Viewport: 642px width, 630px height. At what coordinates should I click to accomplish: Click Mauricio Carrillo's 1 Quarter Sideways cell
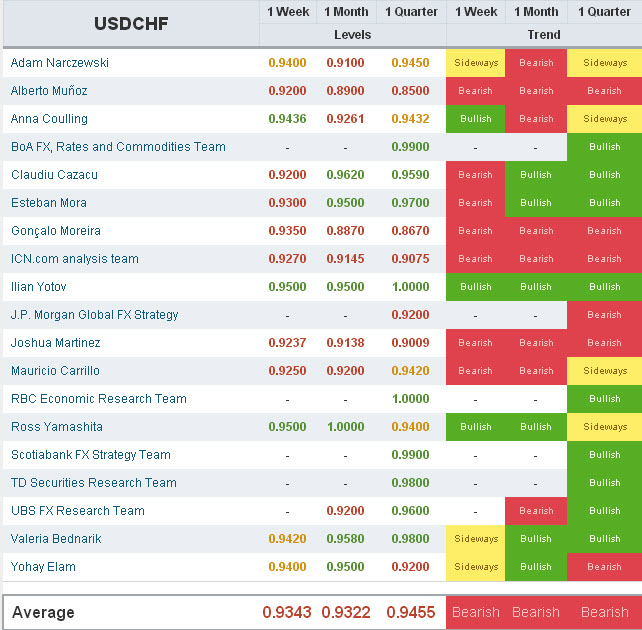(605, 371)
